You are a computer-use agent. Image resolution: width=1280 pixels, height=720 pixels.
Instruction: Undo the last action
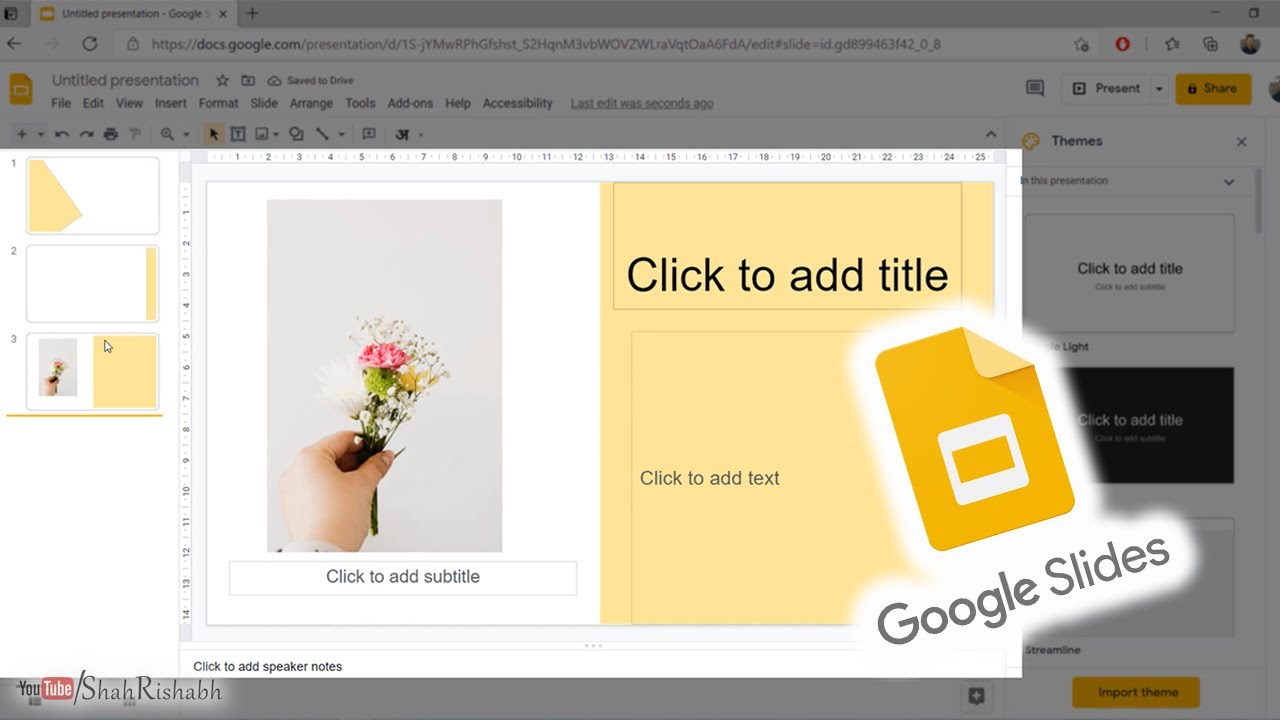[62, 134]
